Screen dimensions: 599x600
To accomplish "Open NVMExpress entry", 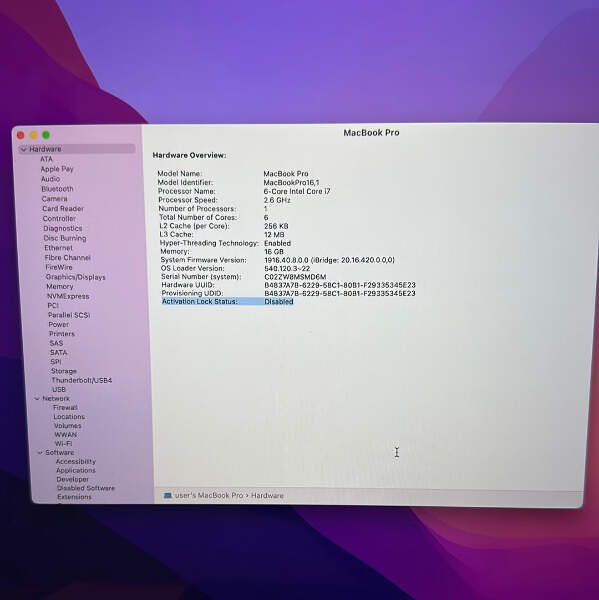I will pos(68,296).
